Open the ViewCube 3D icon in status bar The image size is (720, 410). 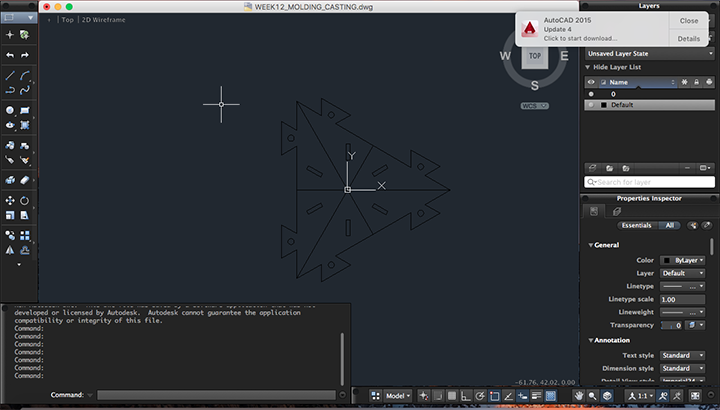click(607, 396)
